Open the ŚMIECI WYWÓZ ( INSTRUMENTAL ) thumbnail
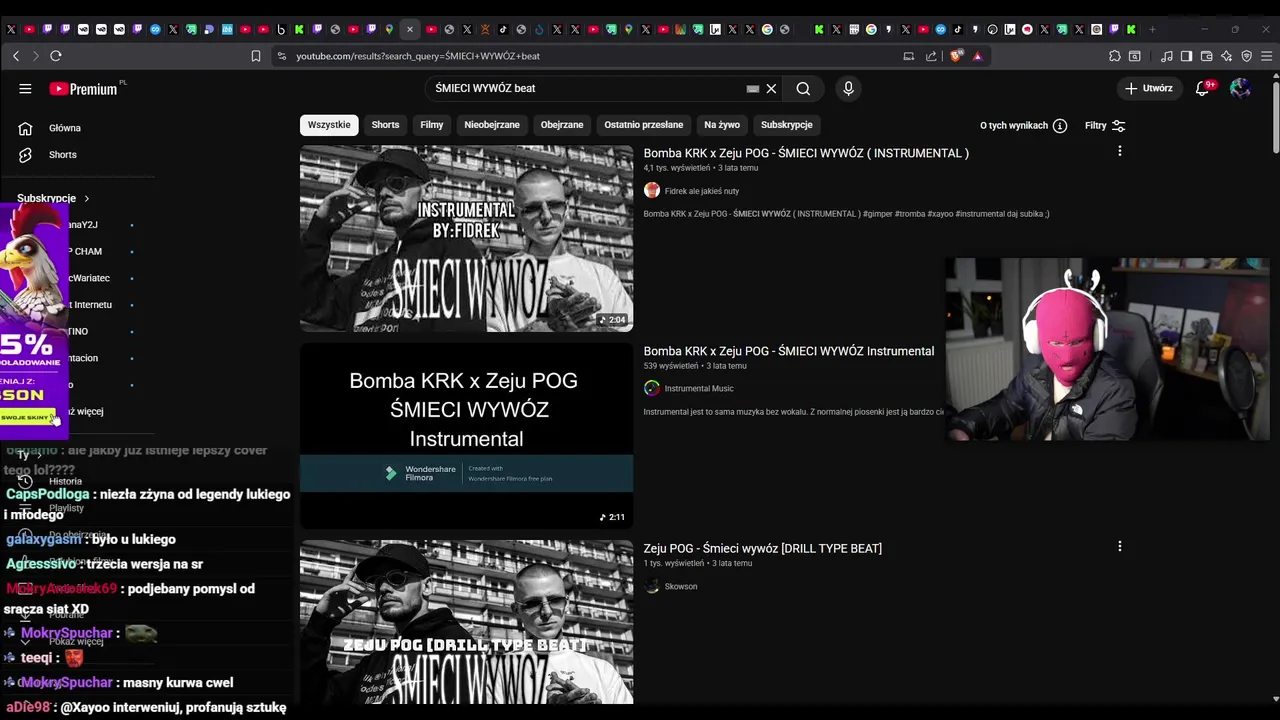The width and height of the screenshot is (1280, 720). click(466, 239)
